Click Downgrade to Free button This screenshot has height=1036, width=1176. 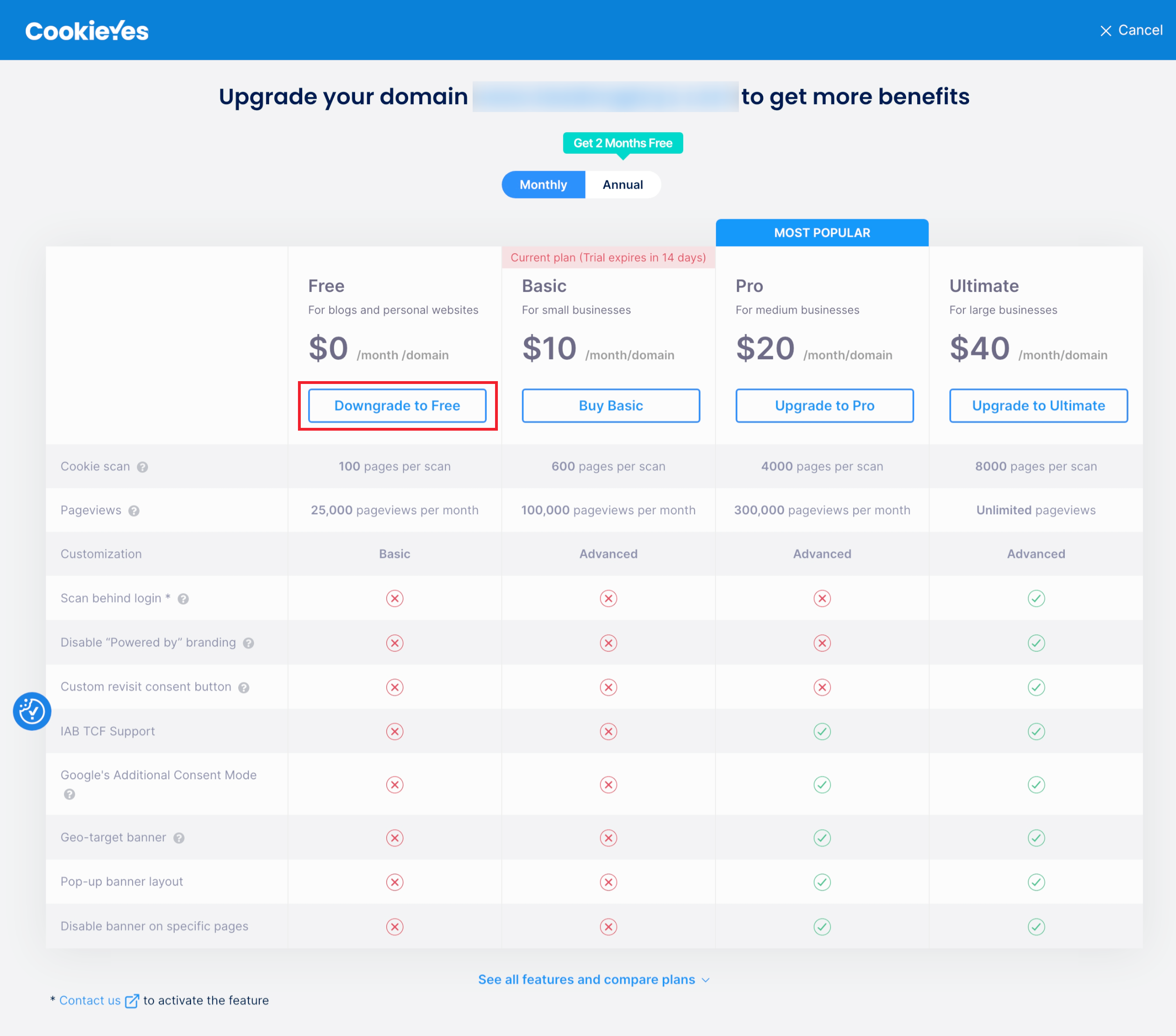397,406
